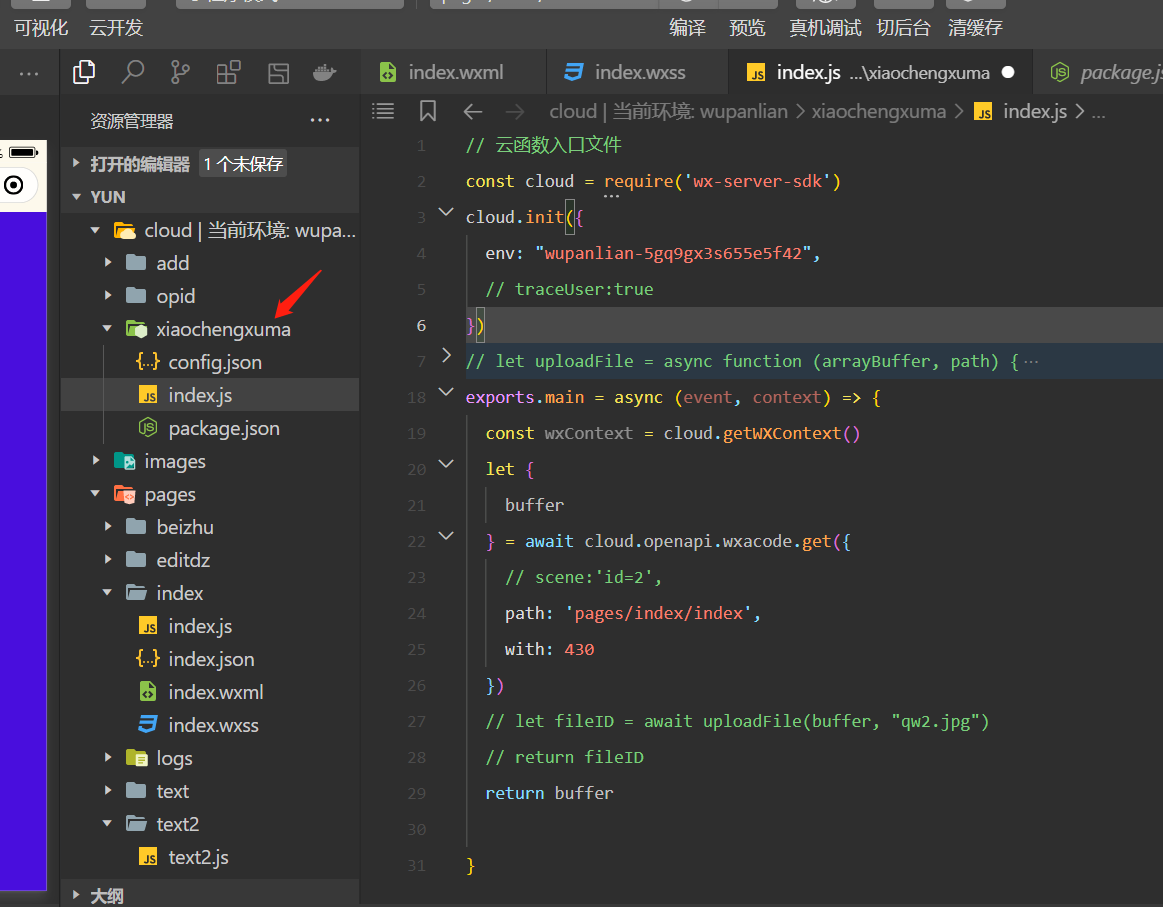Open the Docker whale icon
This screenshot has width=1163, height=907.
(325, 72)
